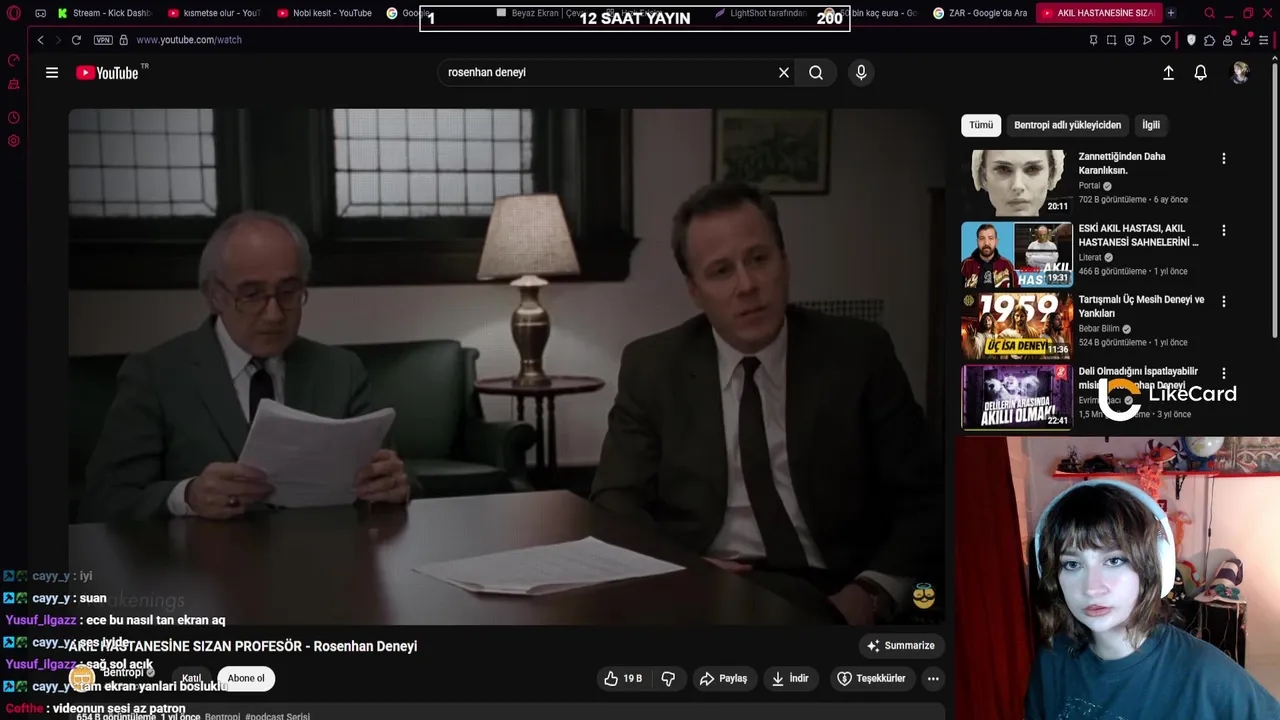This screenshot has width=1280, height=720.
Task: Reload the page with the refresh icon
Action: [76, 40]
